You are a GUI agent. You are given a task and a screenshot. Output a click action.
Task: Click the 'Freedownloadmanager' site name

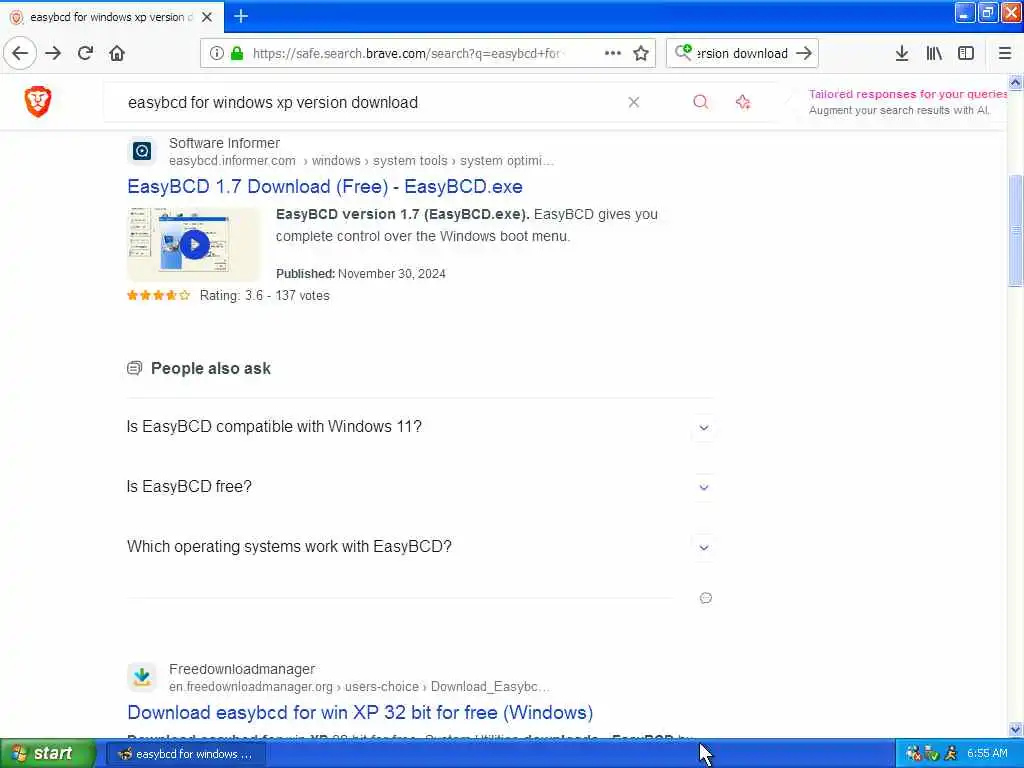click(242, 669)
